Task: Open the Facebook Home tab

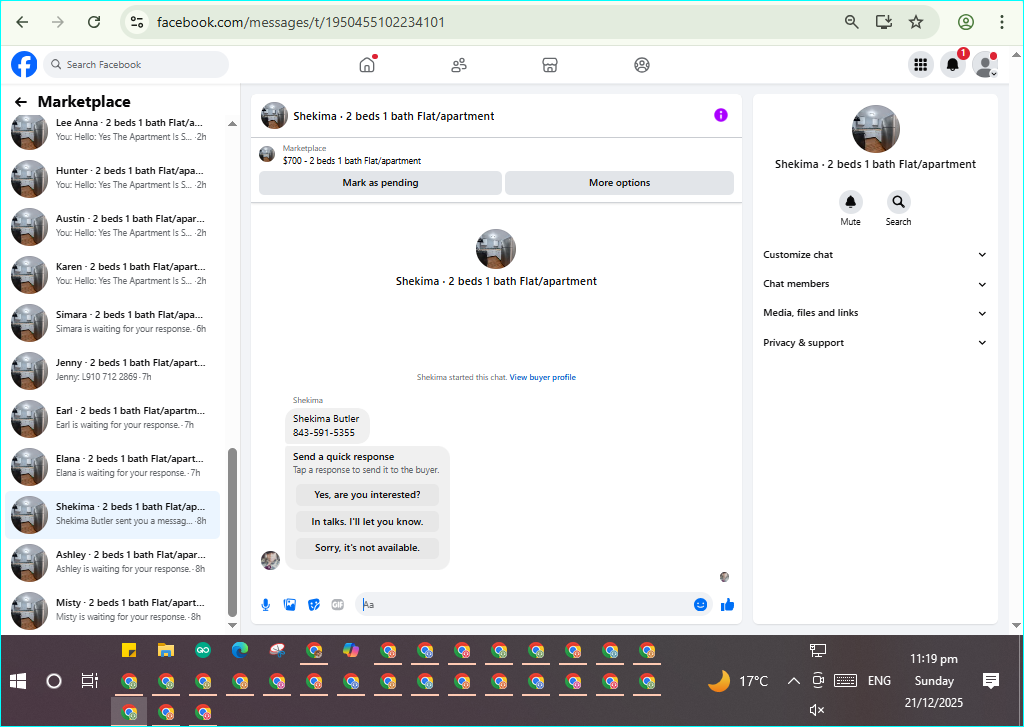Action: coord(368,65)
